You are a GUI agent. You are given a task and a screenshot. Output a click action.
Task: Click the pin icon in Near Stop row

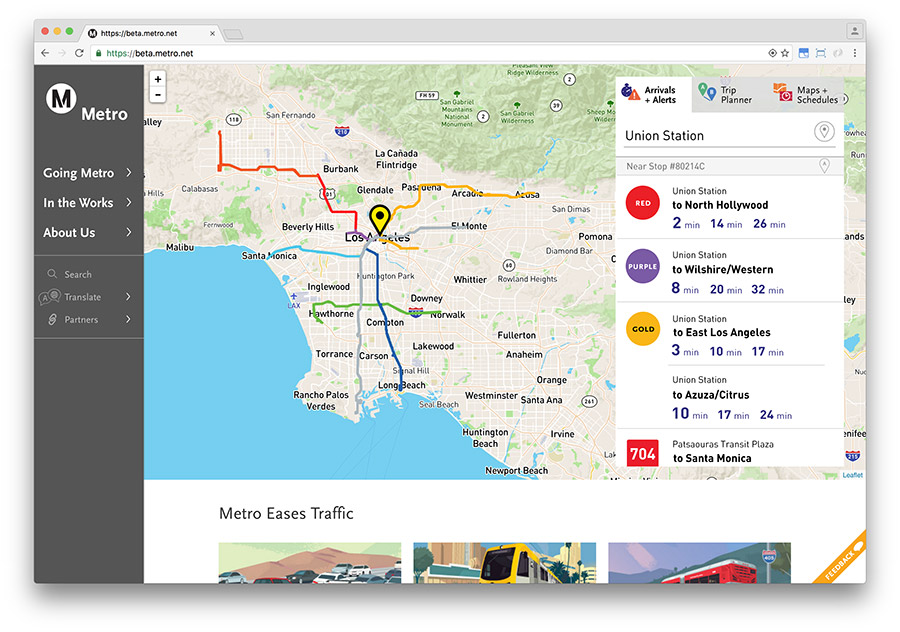pyautogui.click(x=824, y=166)
